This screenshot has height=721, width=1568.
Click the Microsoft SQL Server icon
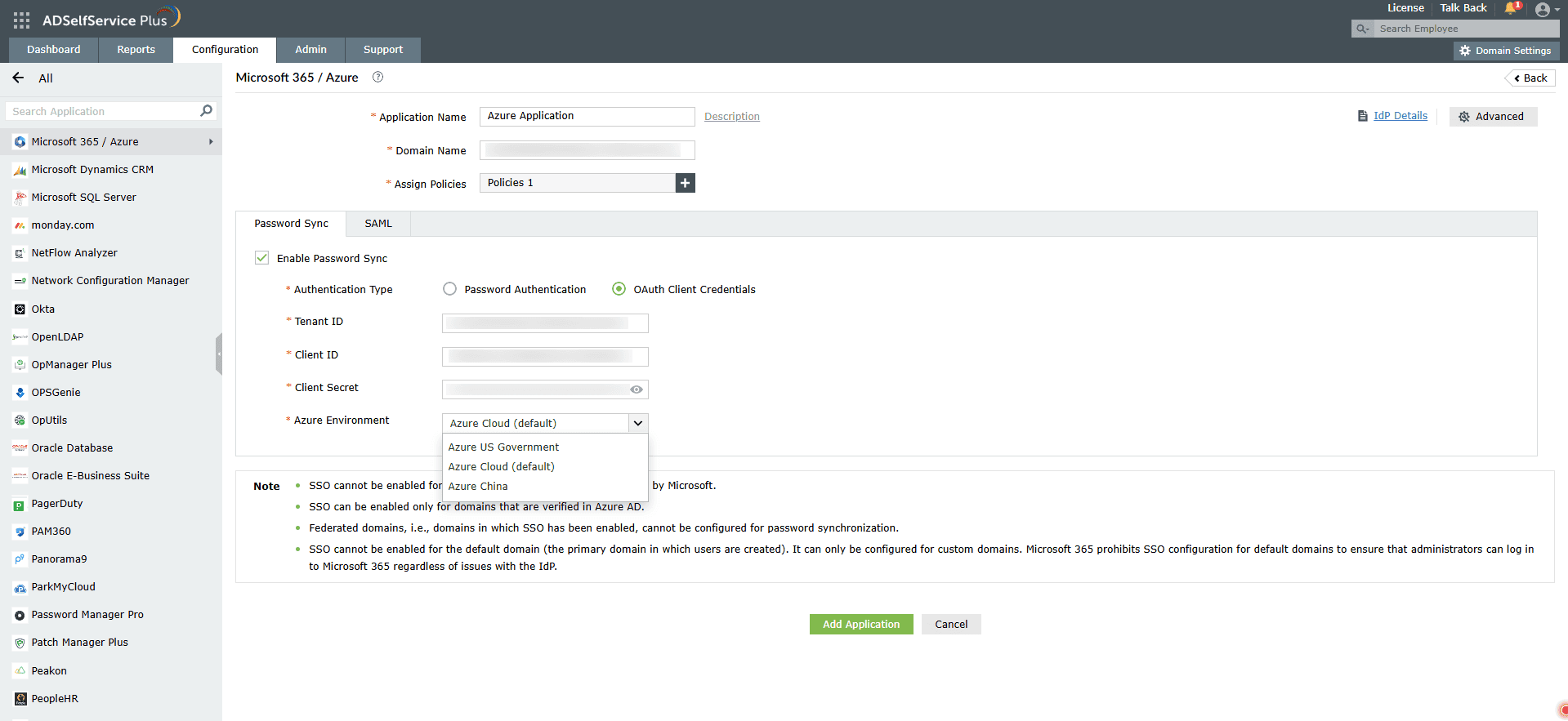click(20, 198)
